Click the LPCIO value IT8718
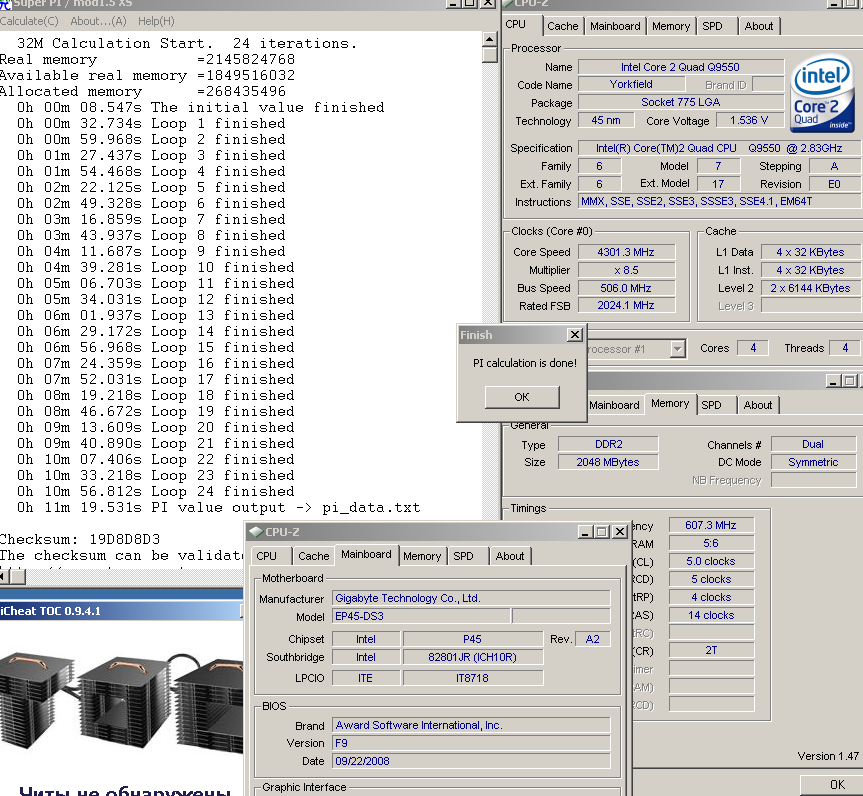The image size is (863, 796). (x=473, y=678)
